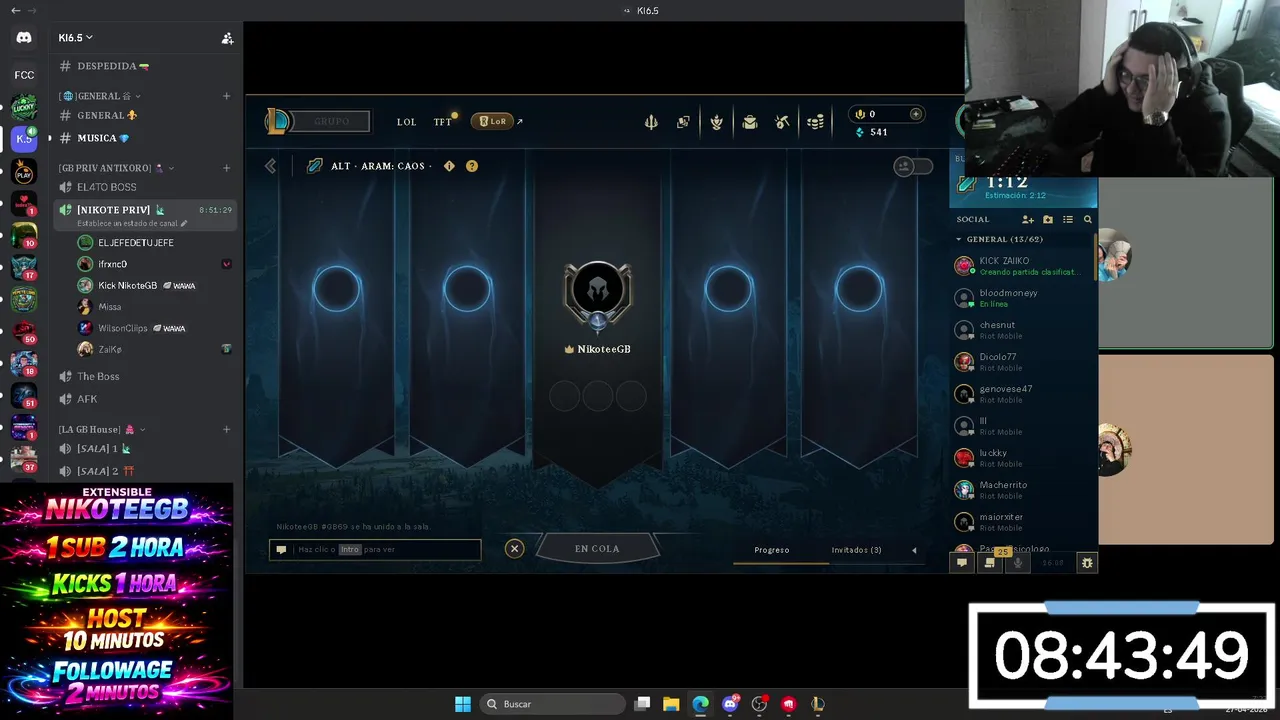Image resolution: width=1280 pixels, height=720 pixels.
Task: Open missions icon with badge 25
Action: click(x=990, y=563)
